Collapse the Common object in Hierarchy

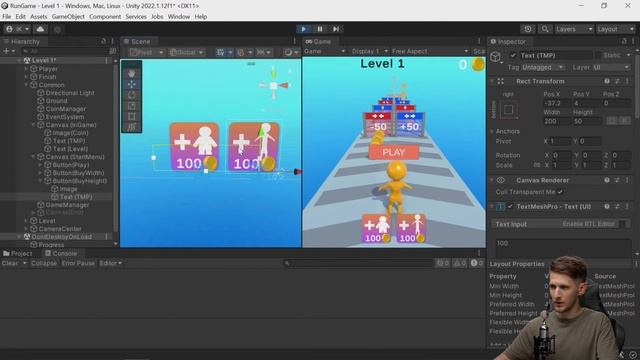27,85
